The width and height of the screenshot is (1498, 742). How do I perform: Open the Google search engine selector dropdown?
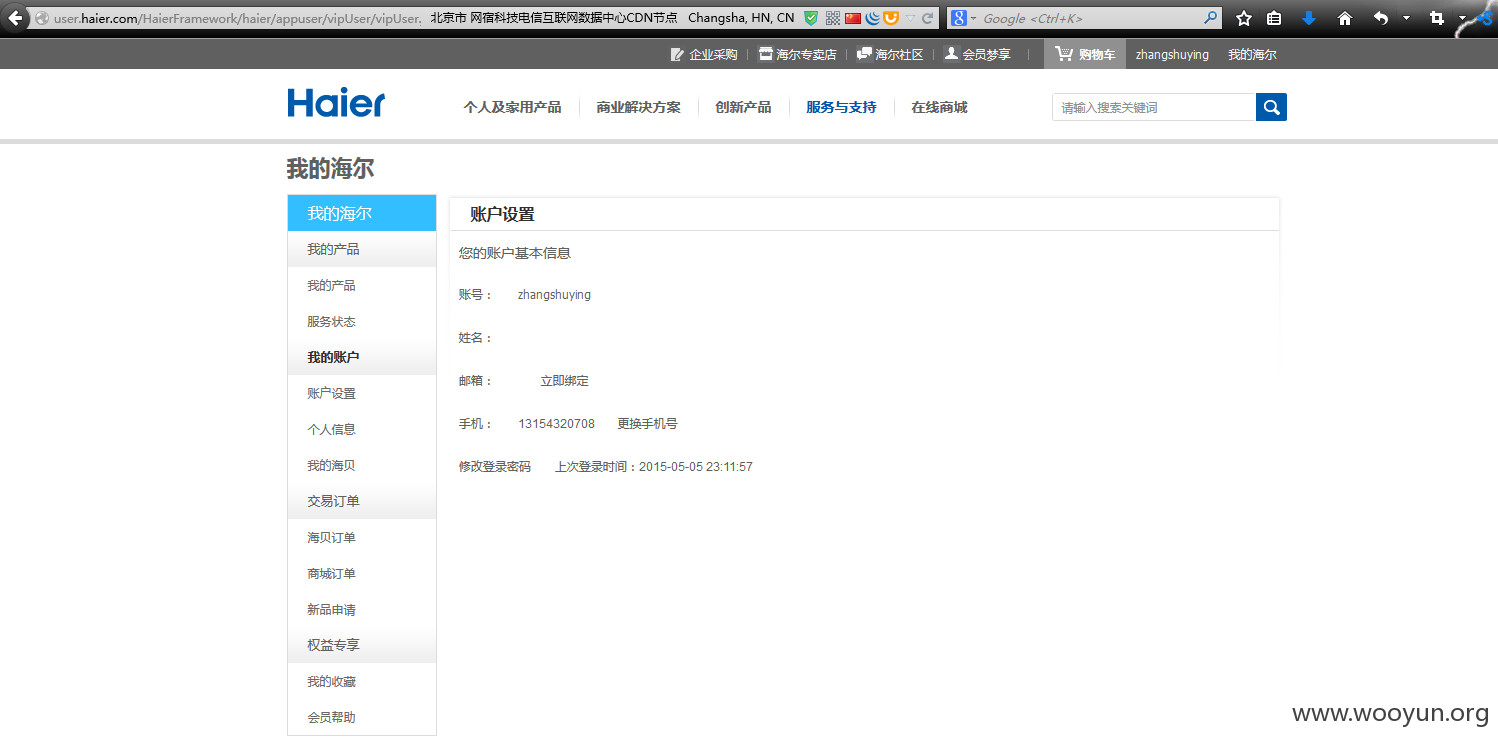tap(962, 18)
